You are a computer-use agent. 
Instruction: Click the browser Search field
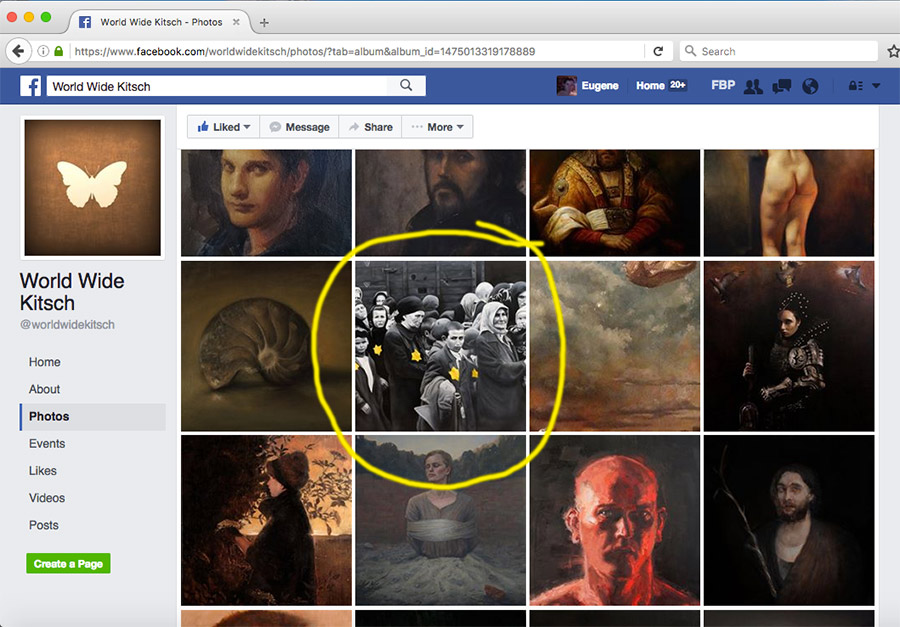tap(778, 51)
